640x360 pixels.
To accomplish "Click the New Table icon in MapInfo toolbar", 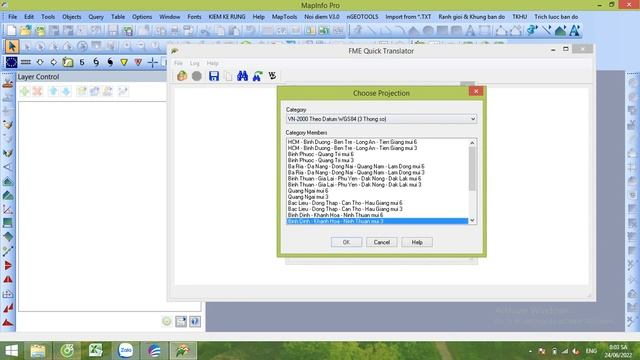I will pos(11,30).
